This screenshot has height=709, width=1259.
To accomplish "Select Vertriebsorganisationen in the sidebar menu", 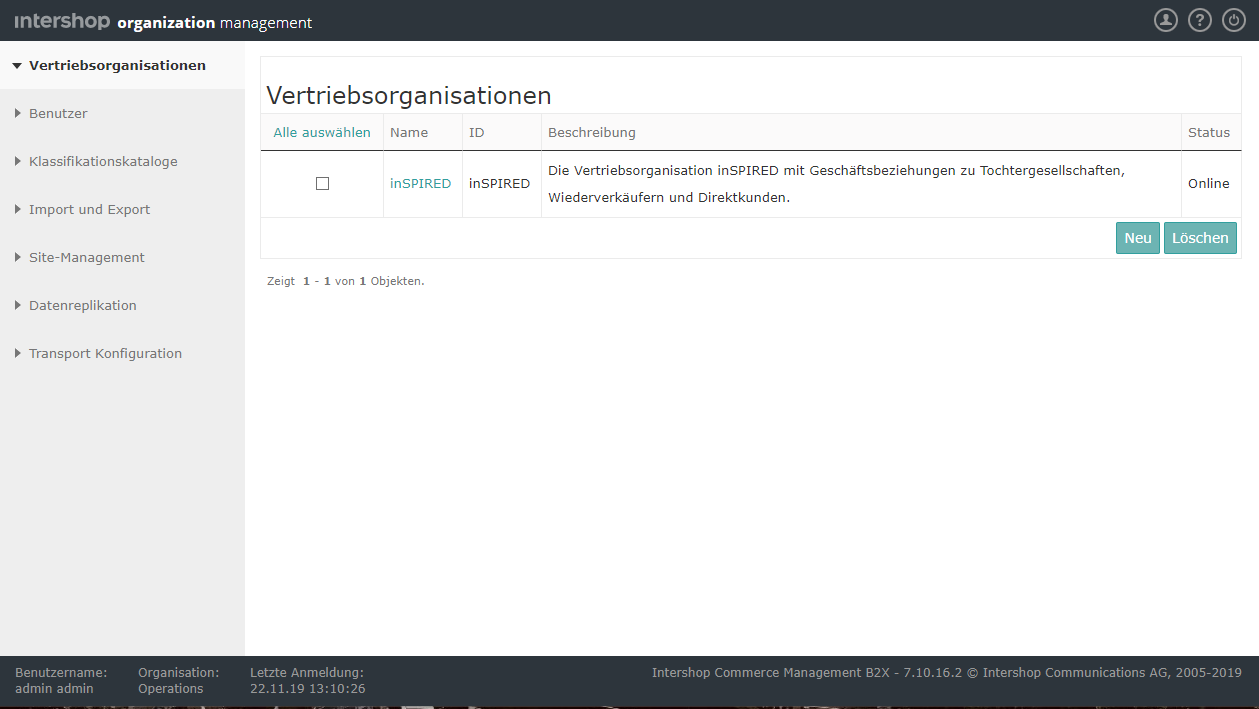I will (118, 65).
